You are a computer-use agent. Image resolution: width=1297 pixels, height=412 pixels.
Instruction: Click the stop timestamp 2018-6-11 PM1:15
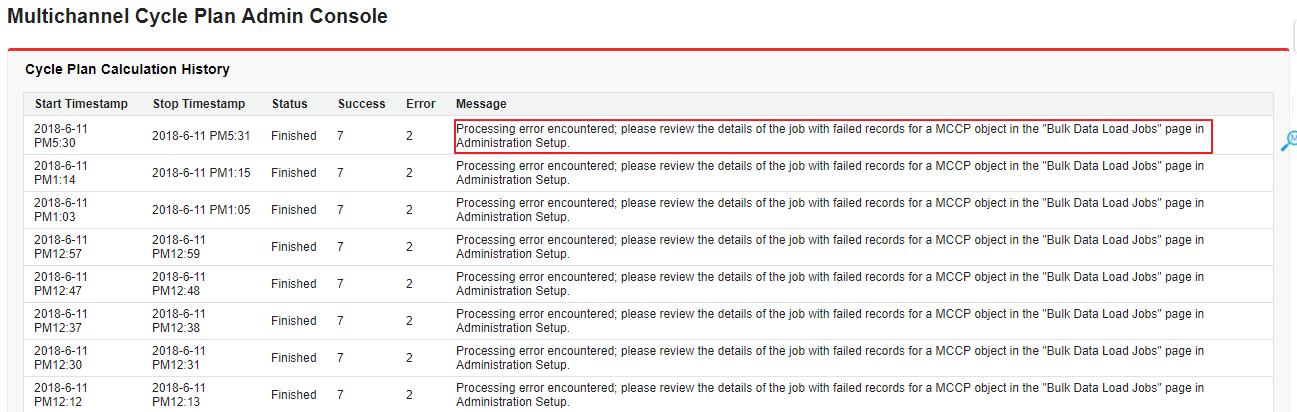pos(201,173)
